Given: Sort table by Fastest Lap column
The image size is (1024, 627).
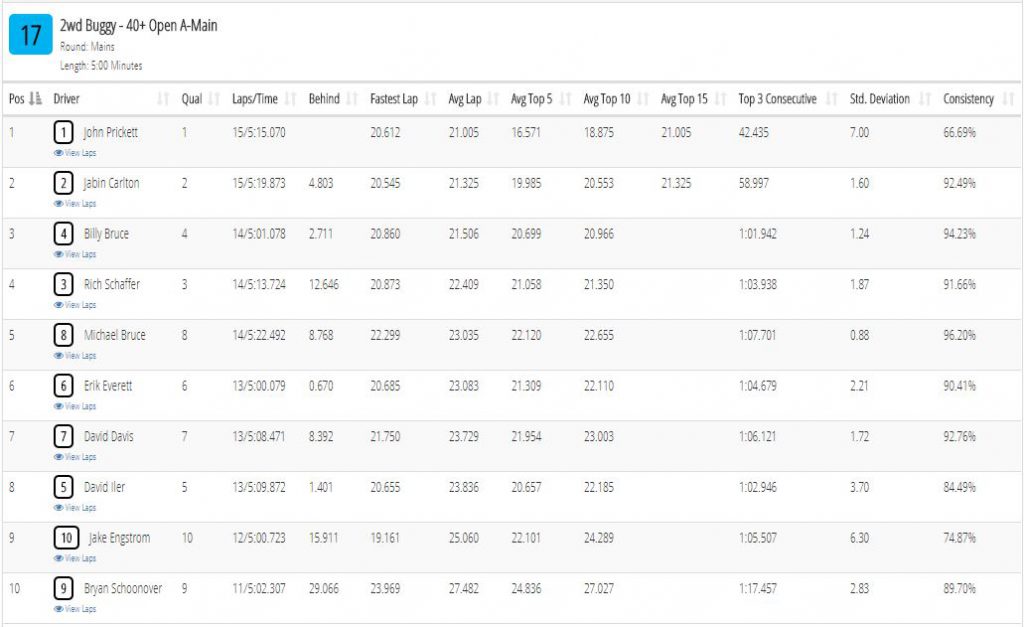Looking at the screenshot, I should coord(430,99).
